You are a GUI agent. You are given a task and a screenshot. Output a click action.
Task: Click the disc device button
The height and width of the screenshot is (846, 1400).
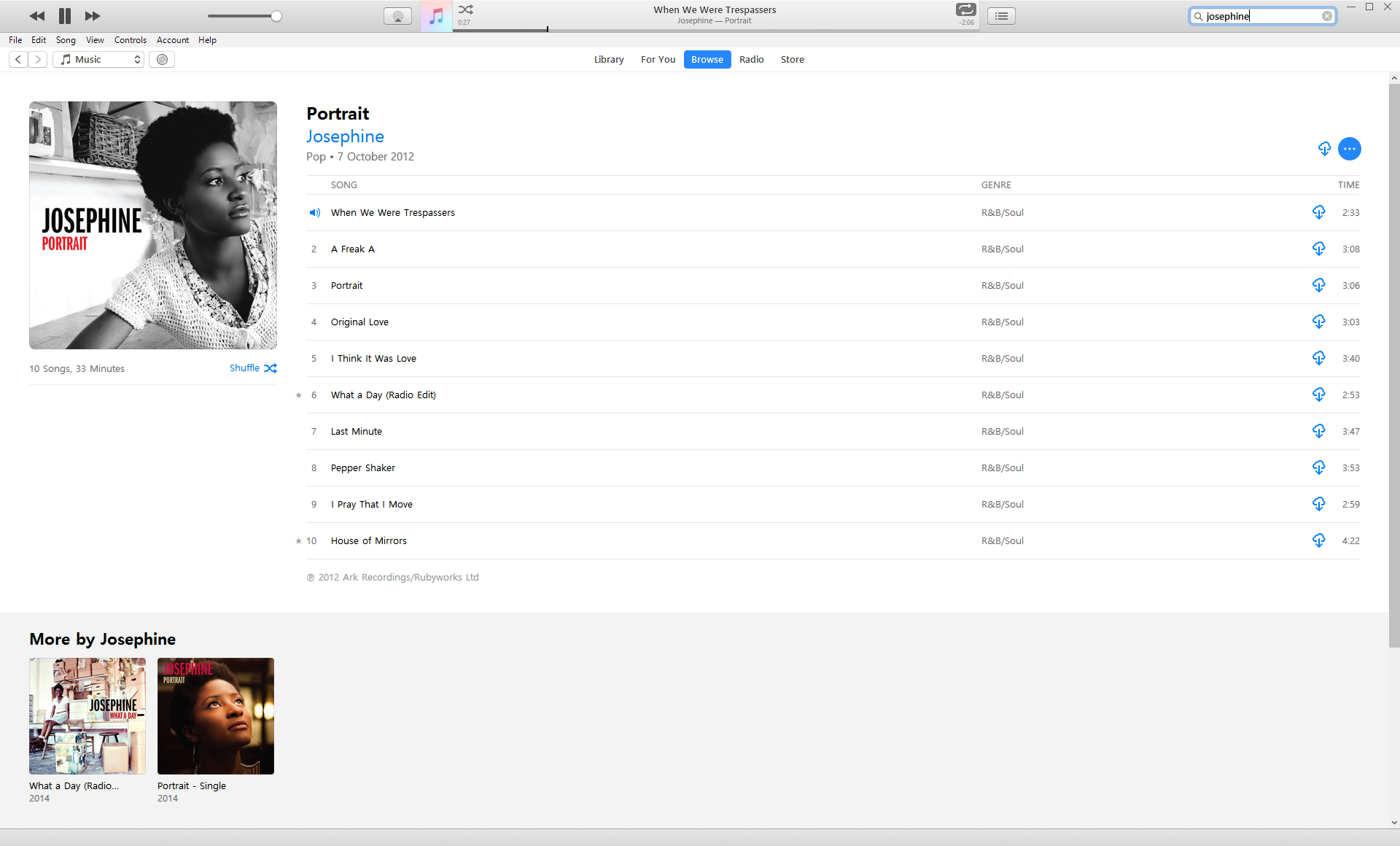point(162,60)
